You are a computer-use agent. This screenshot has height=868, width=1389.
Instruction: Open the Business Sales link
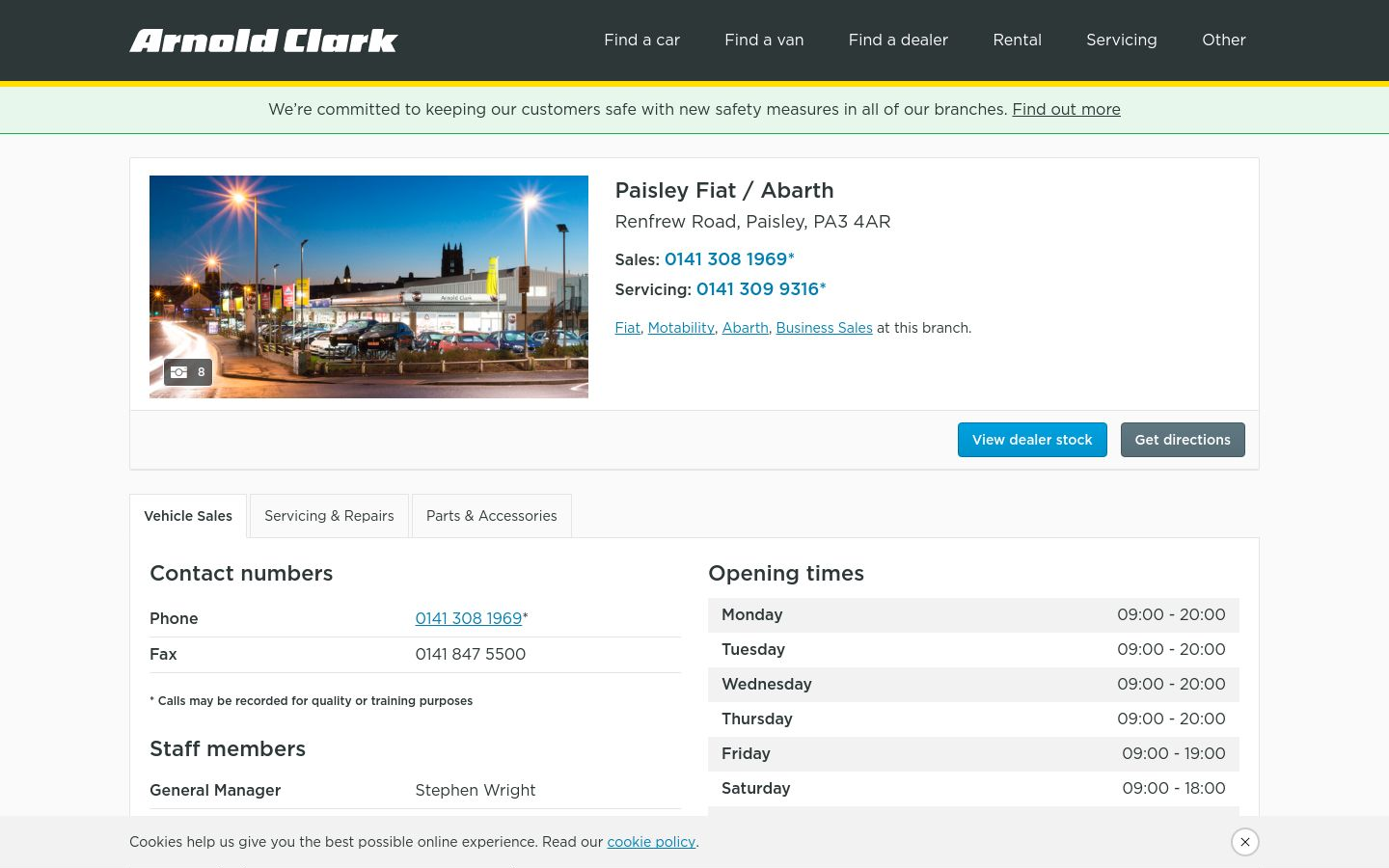point(824,328)
